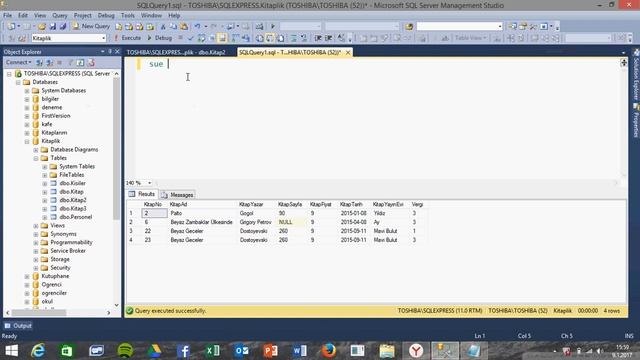Click the Query Options icon
Image resolution: width=640 pixels, height=360 pixels.
(212, 38)
